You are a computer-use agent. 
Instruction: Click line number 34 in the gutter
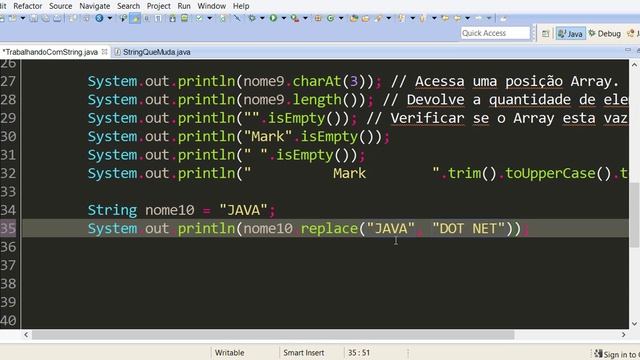click(x=8, y=210)
